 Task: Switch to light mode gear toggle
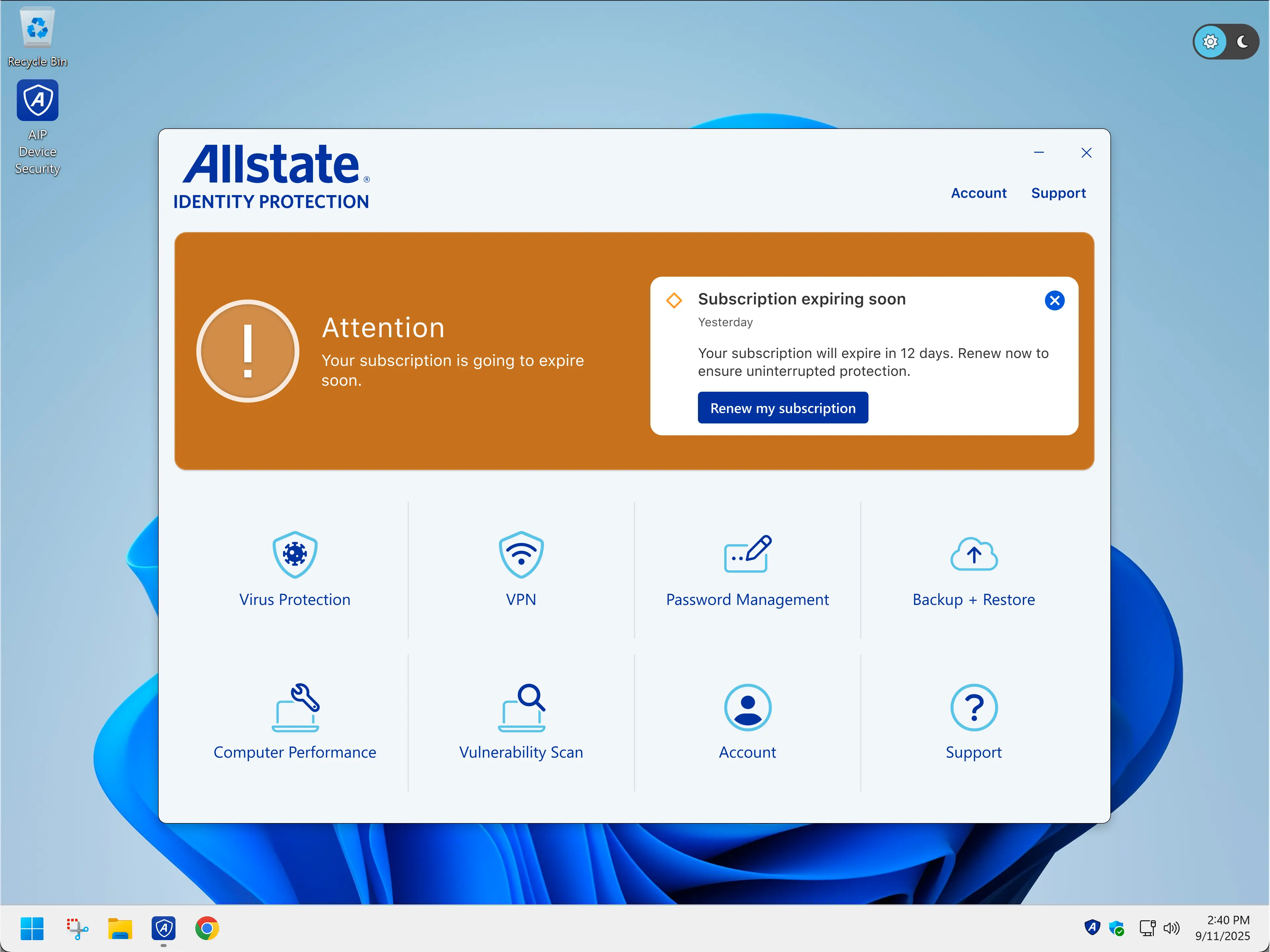[1210, 41]
